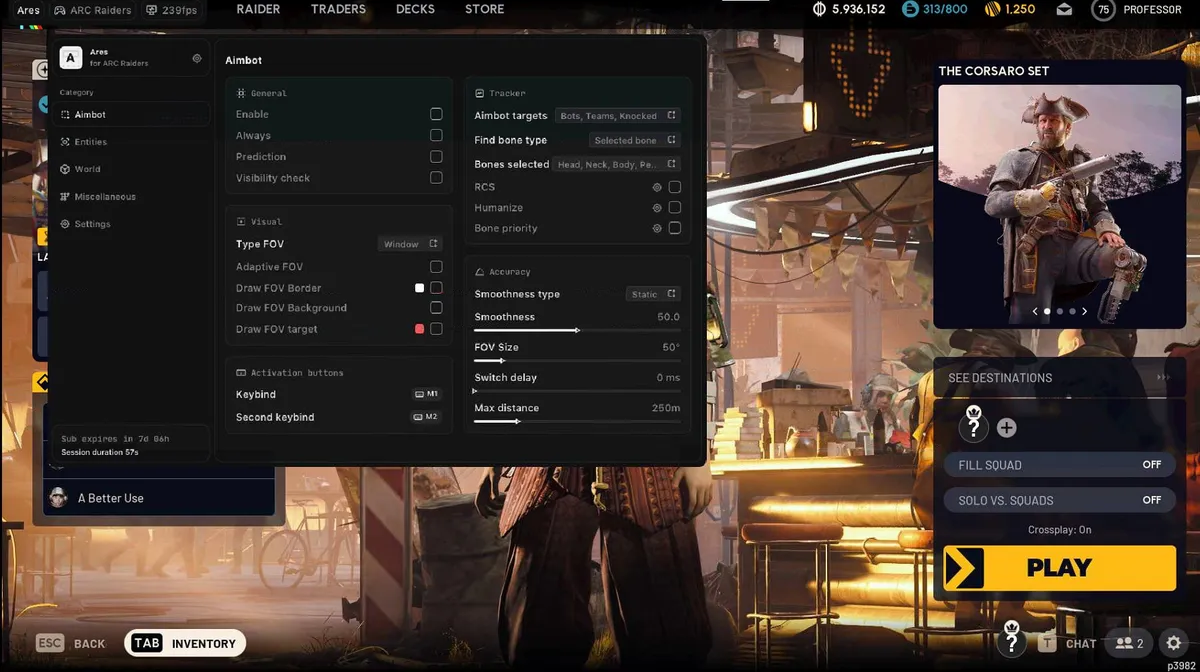Toggle Fill Squad OFF switch
1200x672 pixels.
pos(1059,465)
